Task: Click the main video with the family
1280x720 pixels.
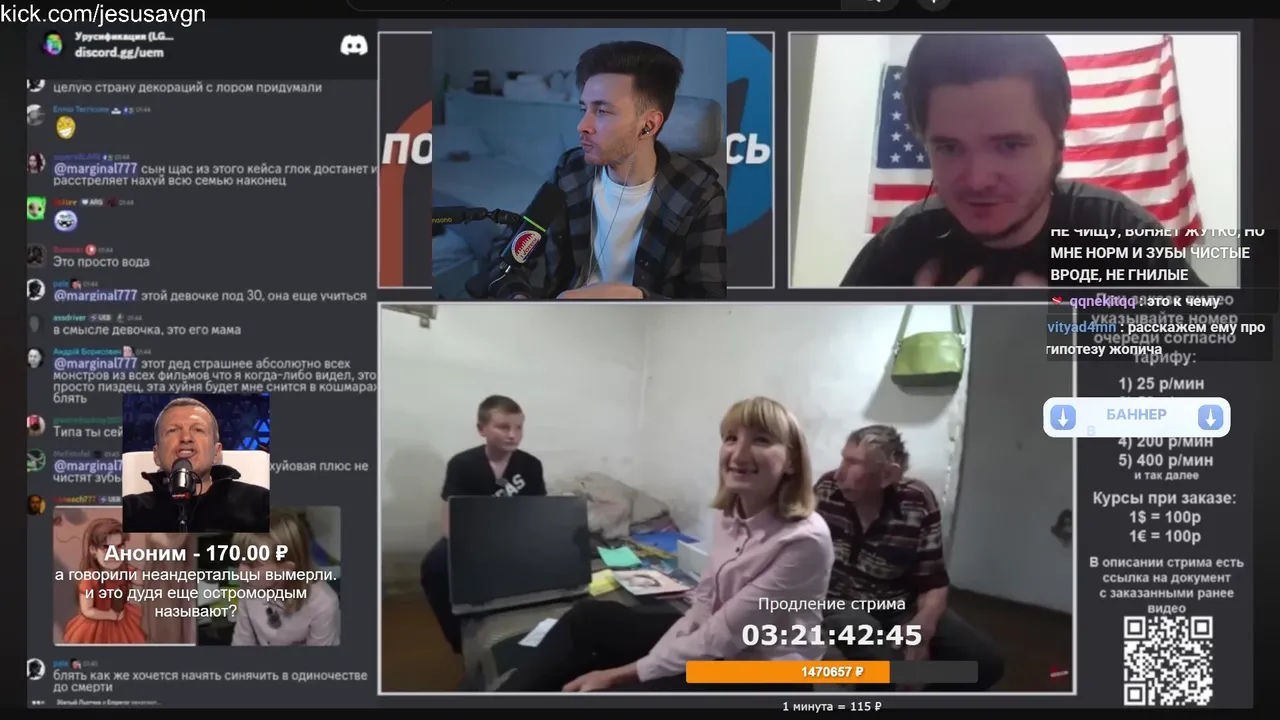Action: [727, 498]
